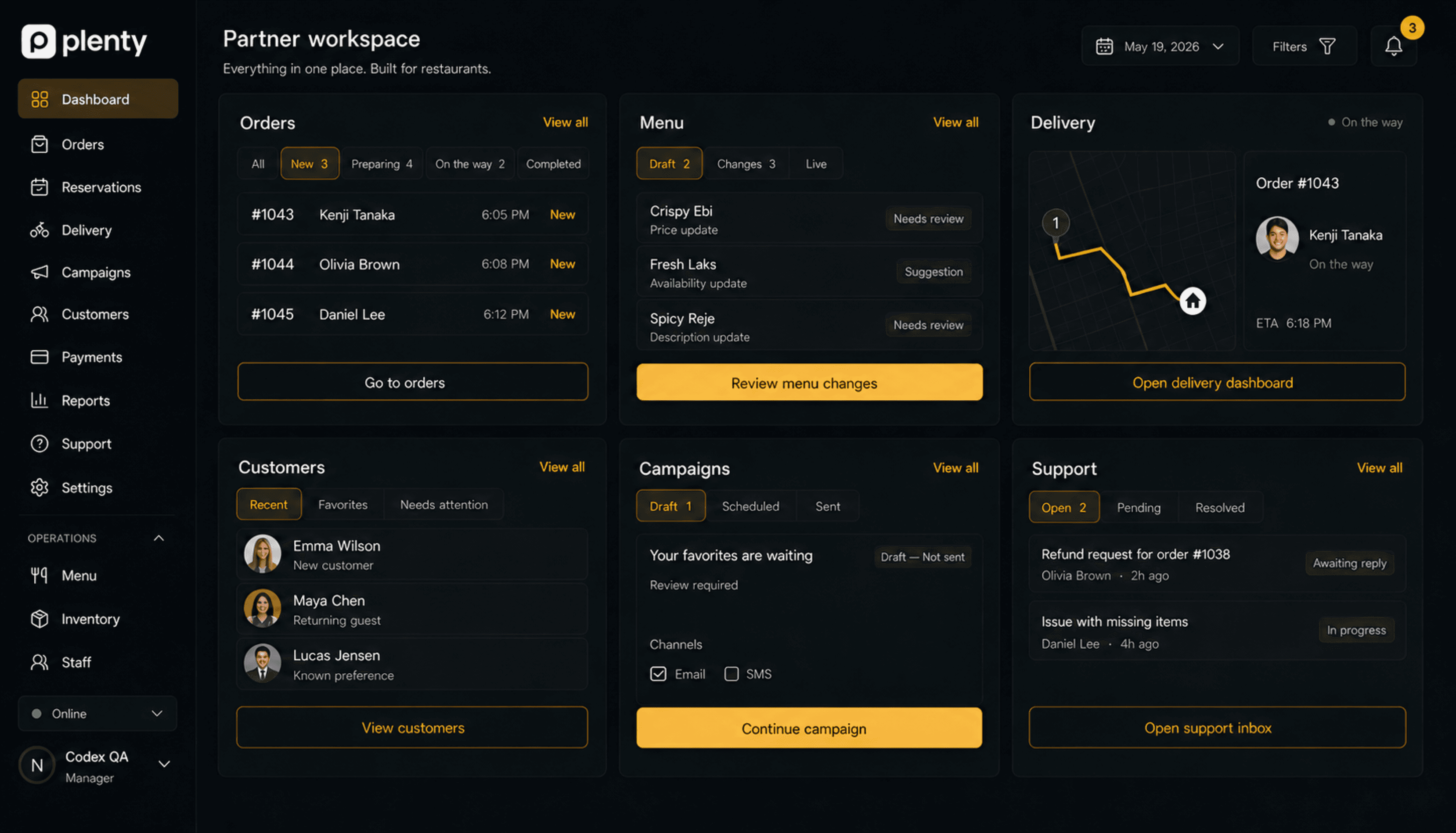The height and width of the screenshot is (833, 1456).
Task: Collapse the Operations section chevron
Action: click(159, 538)
